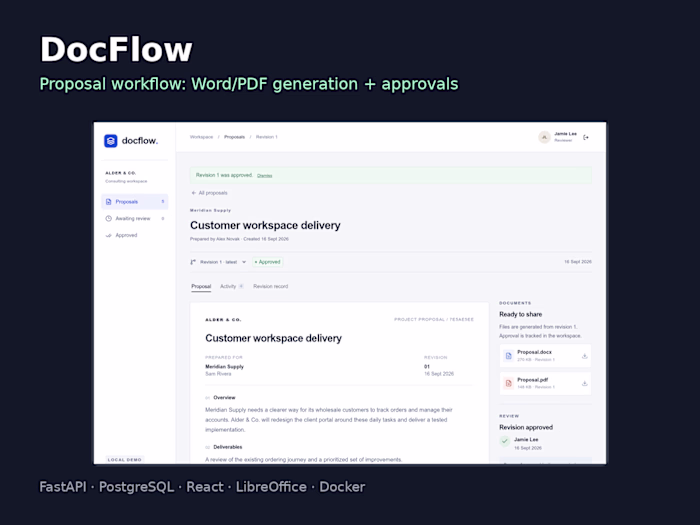Click the back arrow beside All proposals
This screenshot has height=525, width=700.
(x=193, y=193)
